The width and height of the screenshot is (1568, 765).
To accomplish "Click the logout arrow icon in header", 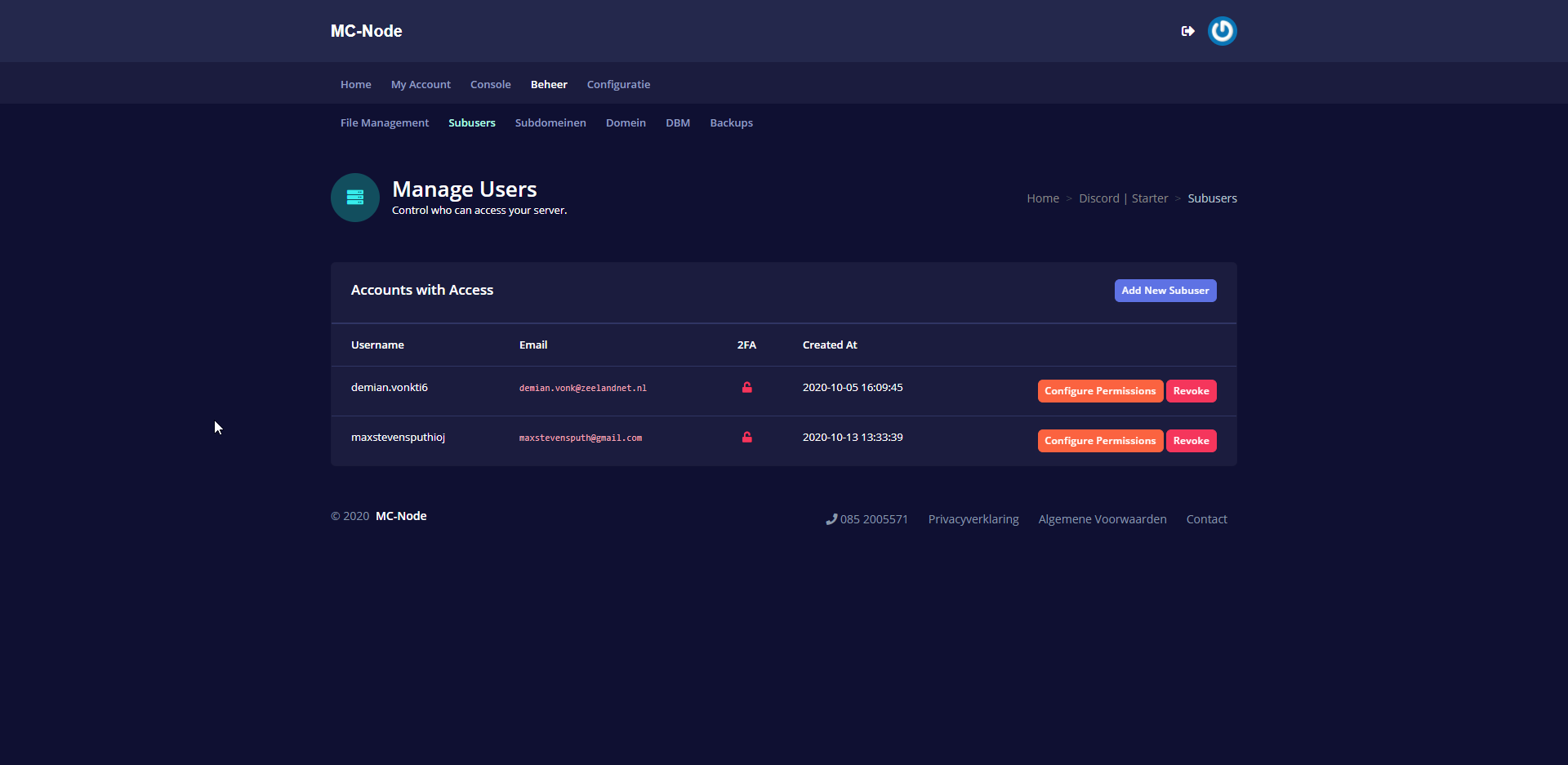I will pos(1187,31).
